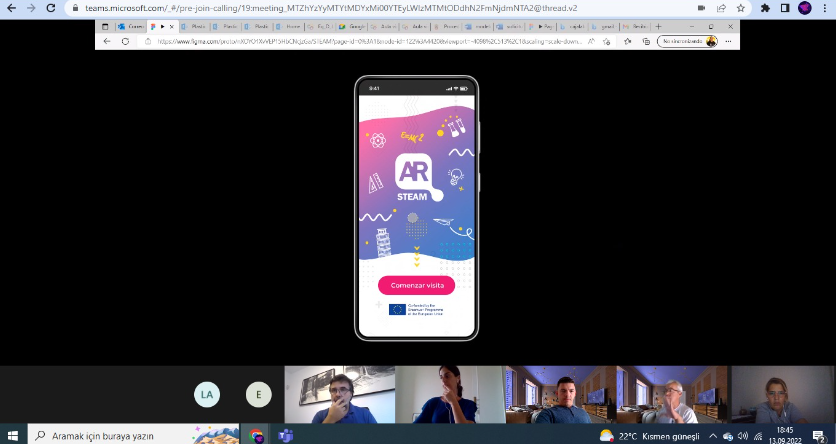Open the Windows Start menu
This screenshot has height=444, width=836.
[x=12, y=436]
